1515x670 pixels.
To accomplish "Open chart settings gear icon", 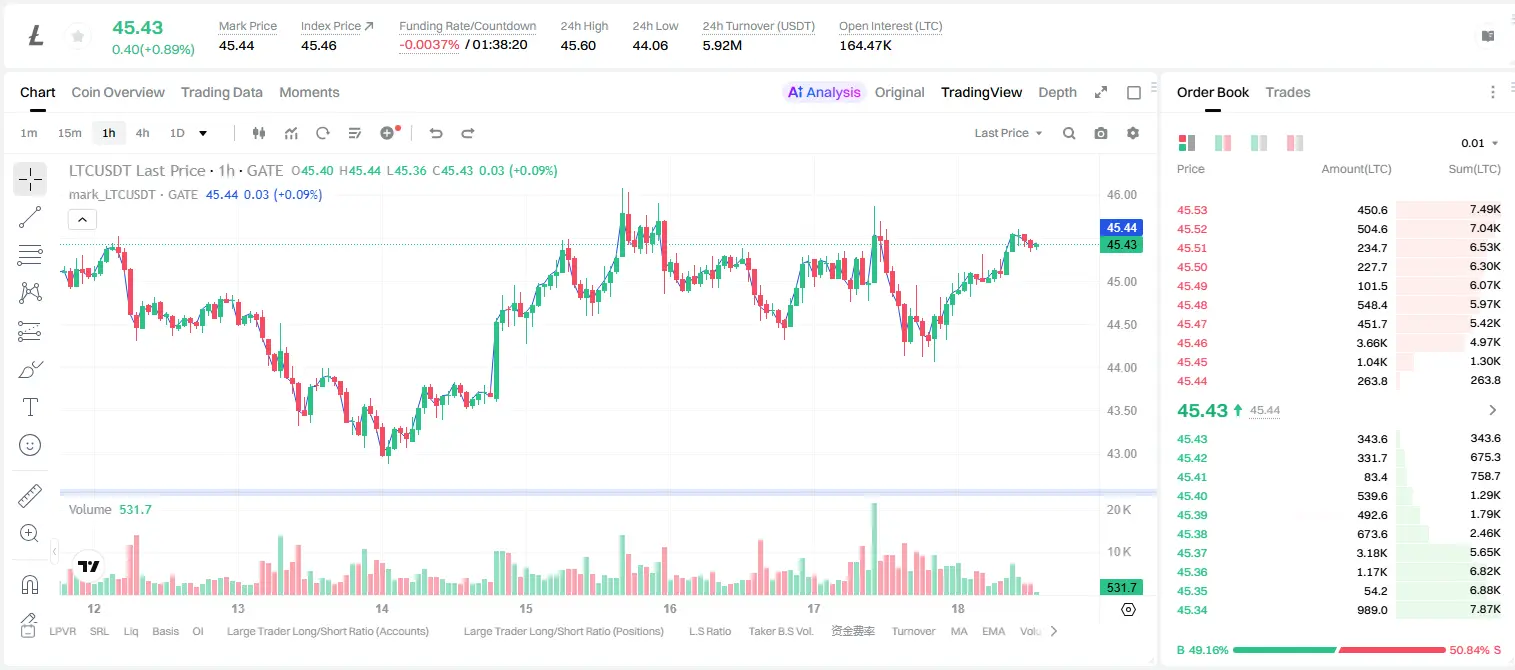I will pyautogui.click(x=1133, y=133).
